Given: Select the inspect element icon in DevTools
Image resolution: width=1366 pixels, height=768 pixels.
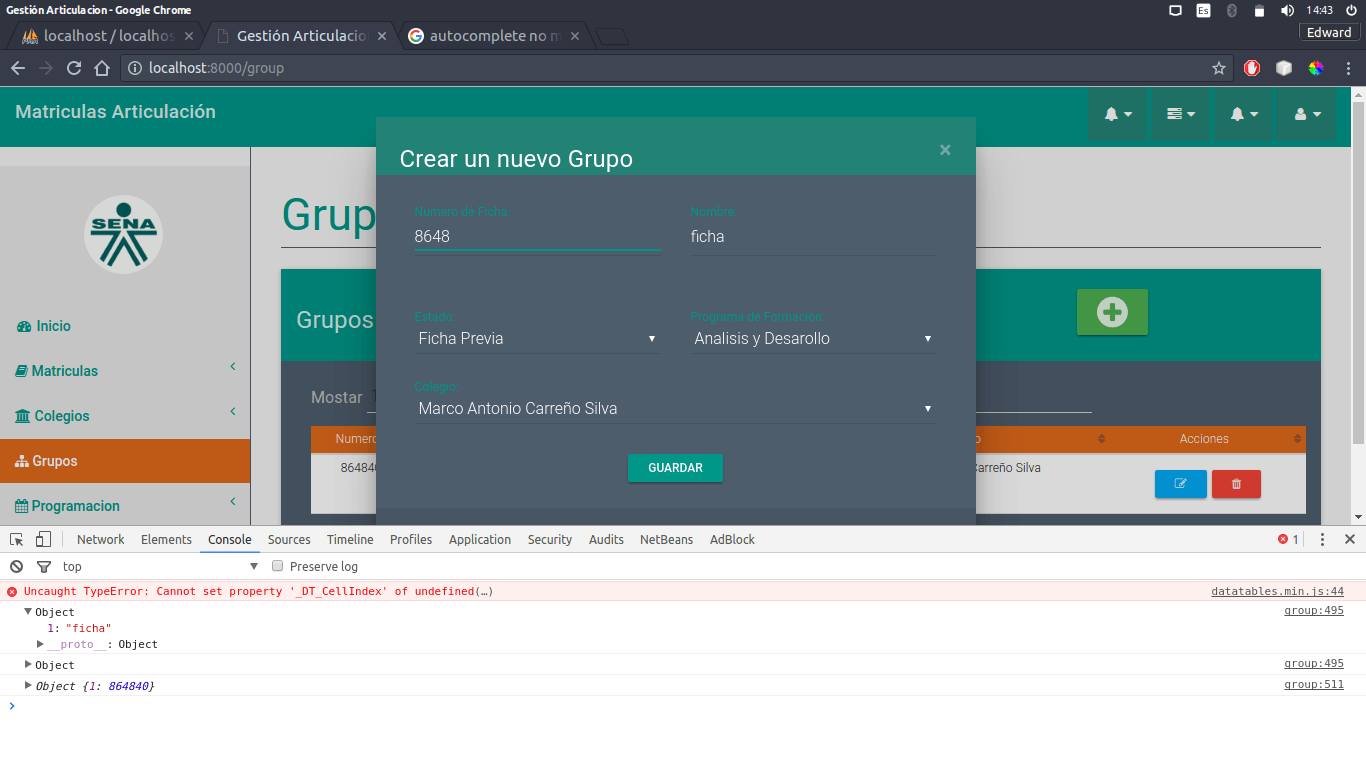Looking at the screenshot, I should point(15,539).
